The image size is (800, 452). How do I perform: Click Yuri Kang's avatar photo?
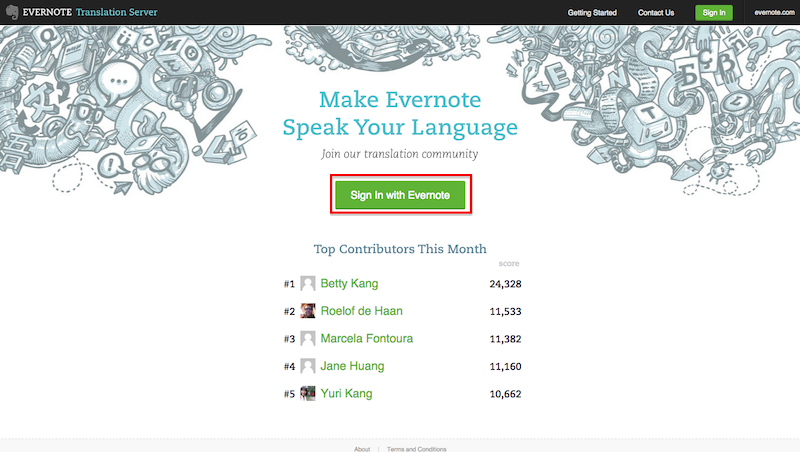pos(308,394)
